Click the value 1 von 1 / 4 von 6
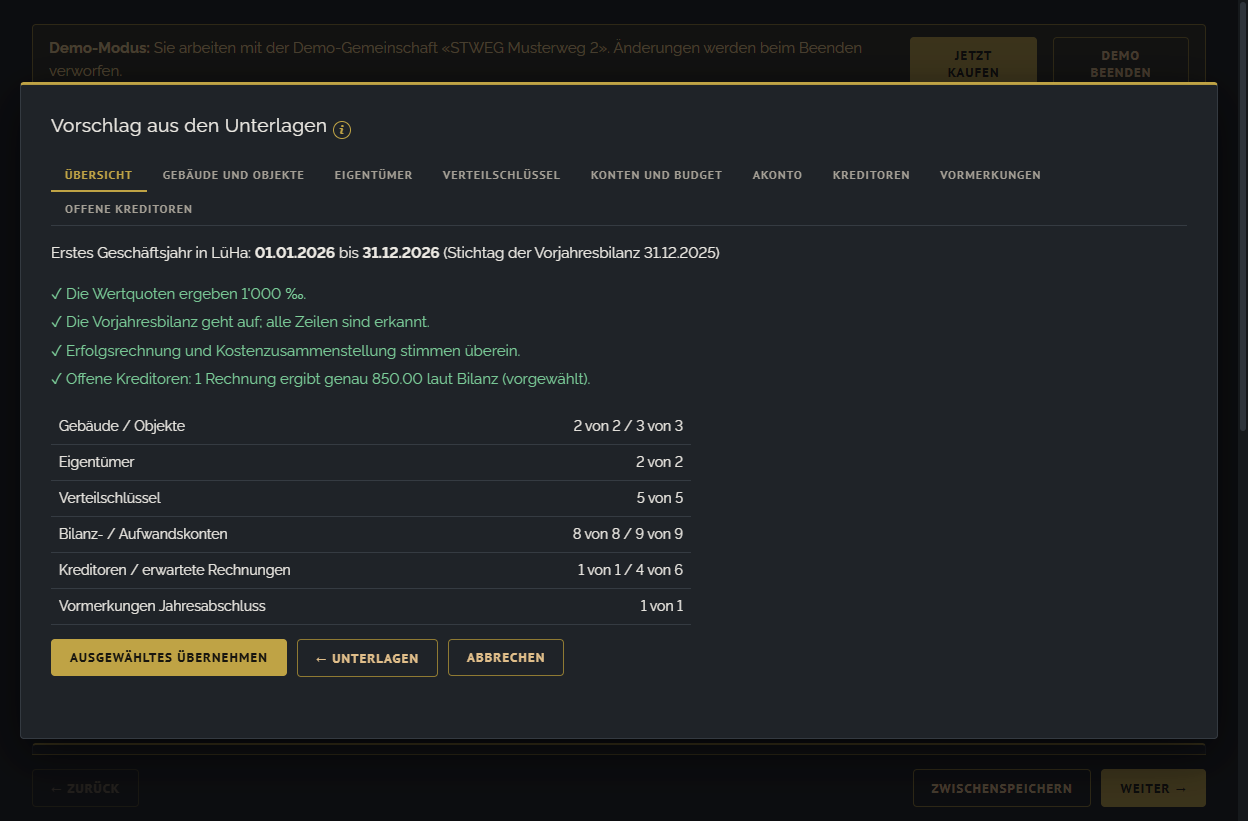The image size is (1248, 821). coord(630,570)
